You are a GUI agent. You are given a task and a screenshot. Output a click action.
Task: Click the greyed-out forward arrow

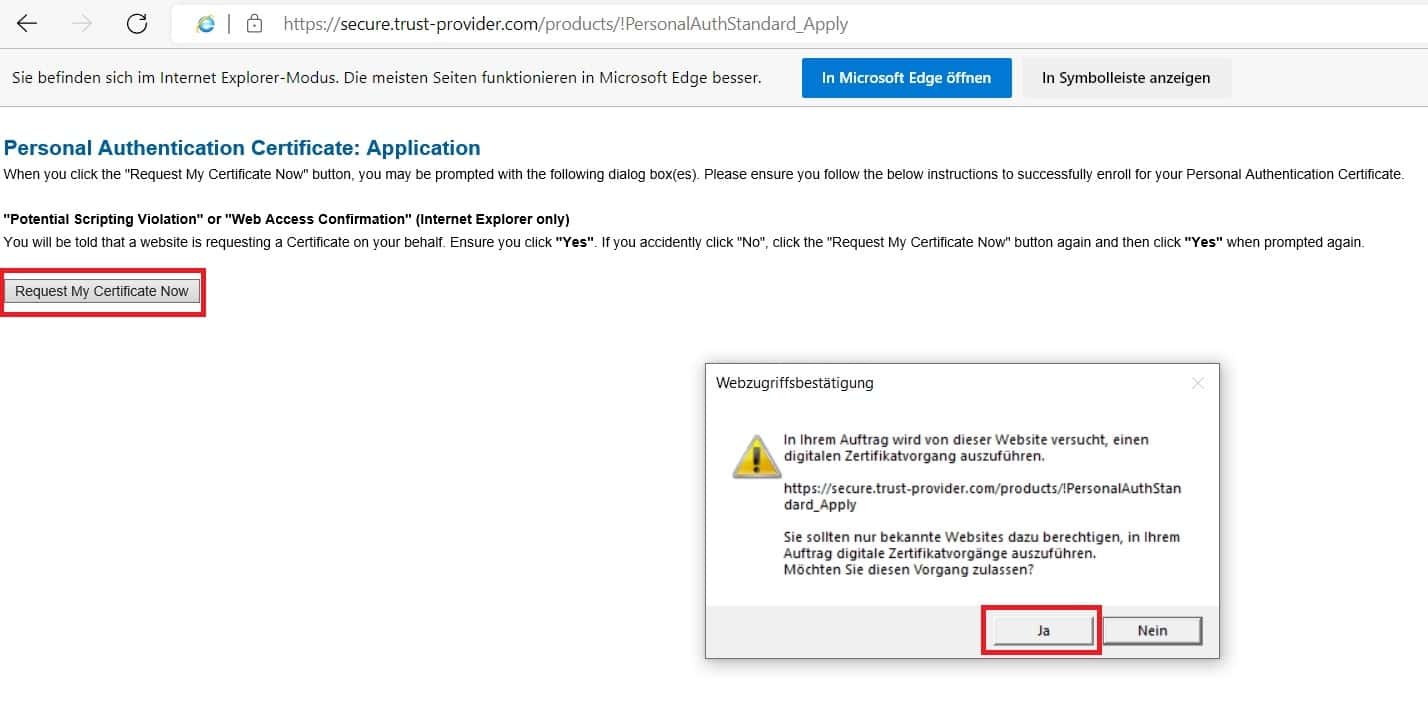[x=82, y=24]
